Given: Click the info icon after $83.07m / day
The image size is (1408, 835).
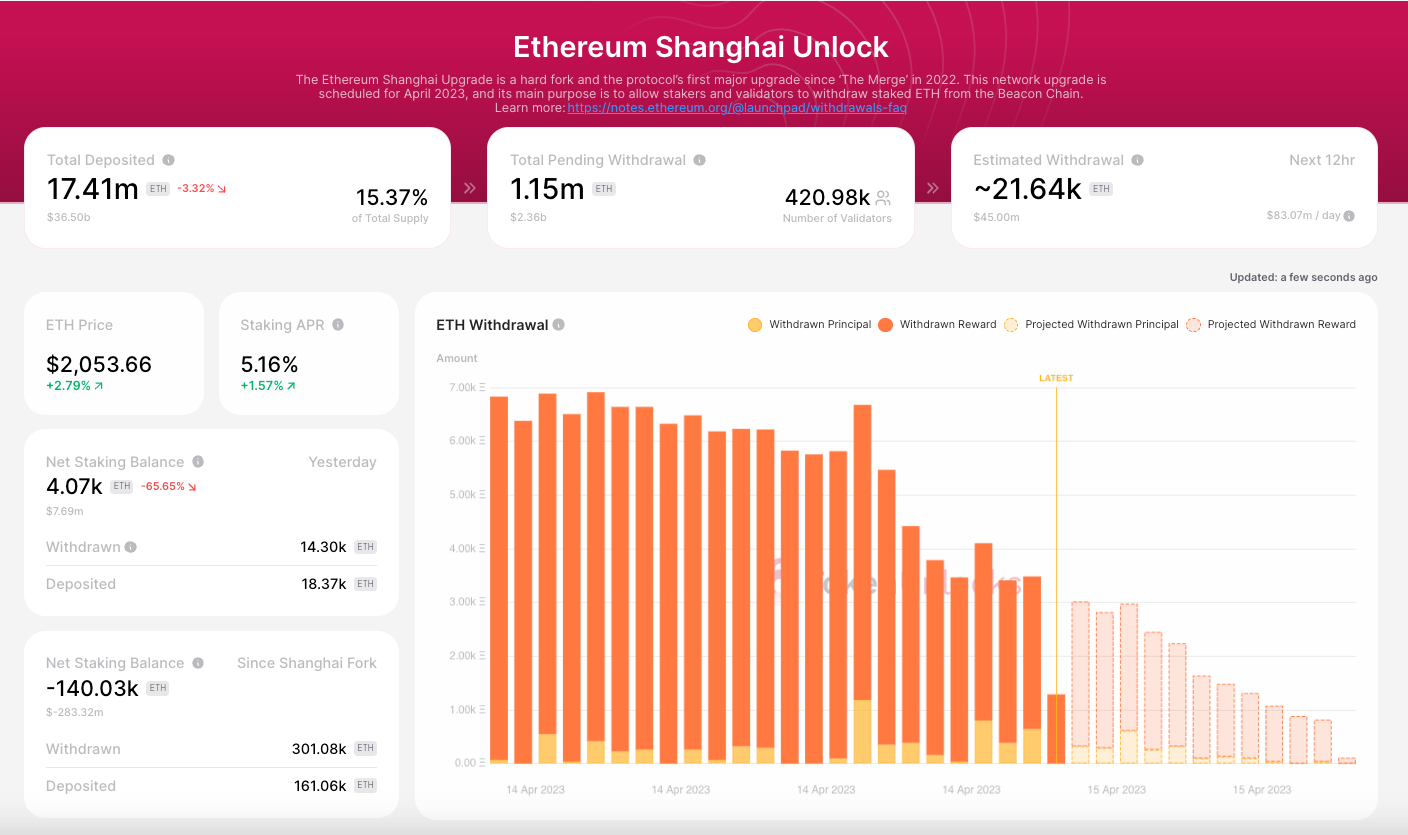Looking at the screenshot, I should [1349, 216].
